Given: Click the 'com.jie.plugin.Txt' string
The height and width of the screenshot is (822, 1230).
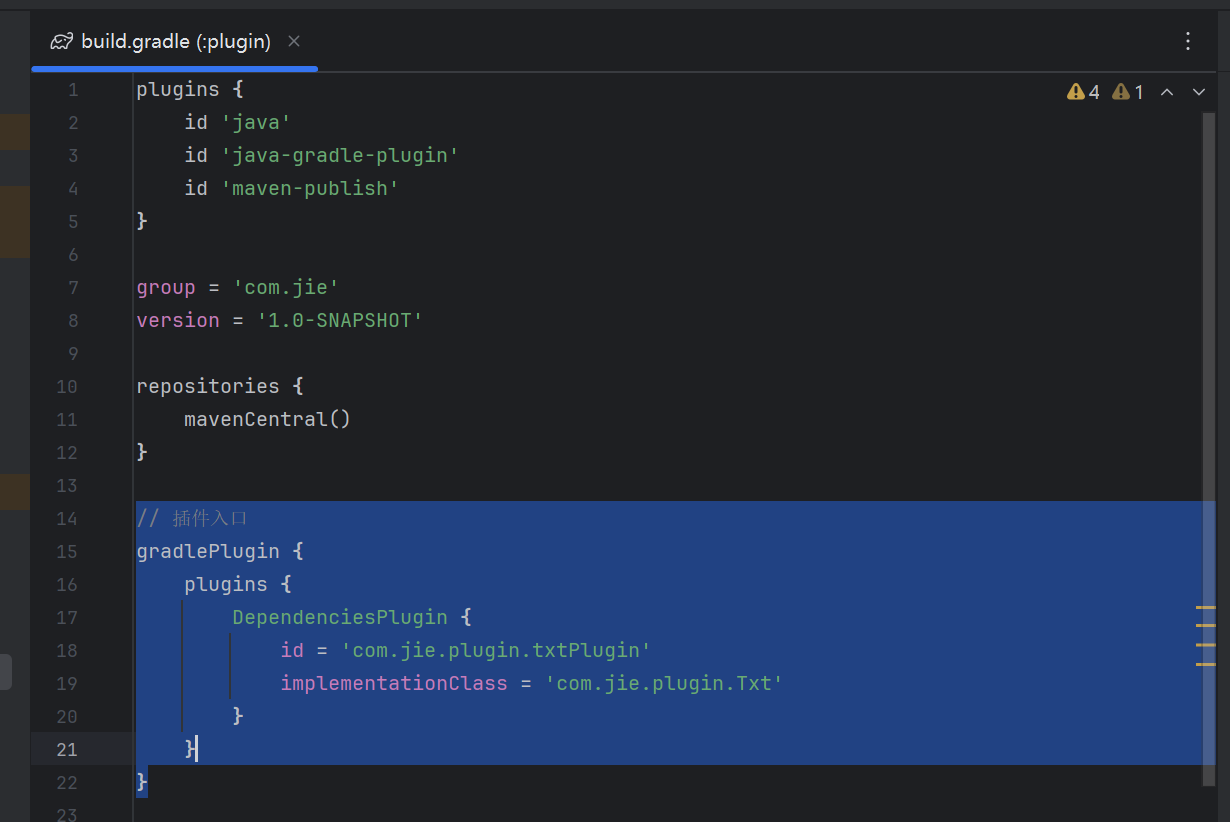Looking at the screenshot, I should 664,683.
